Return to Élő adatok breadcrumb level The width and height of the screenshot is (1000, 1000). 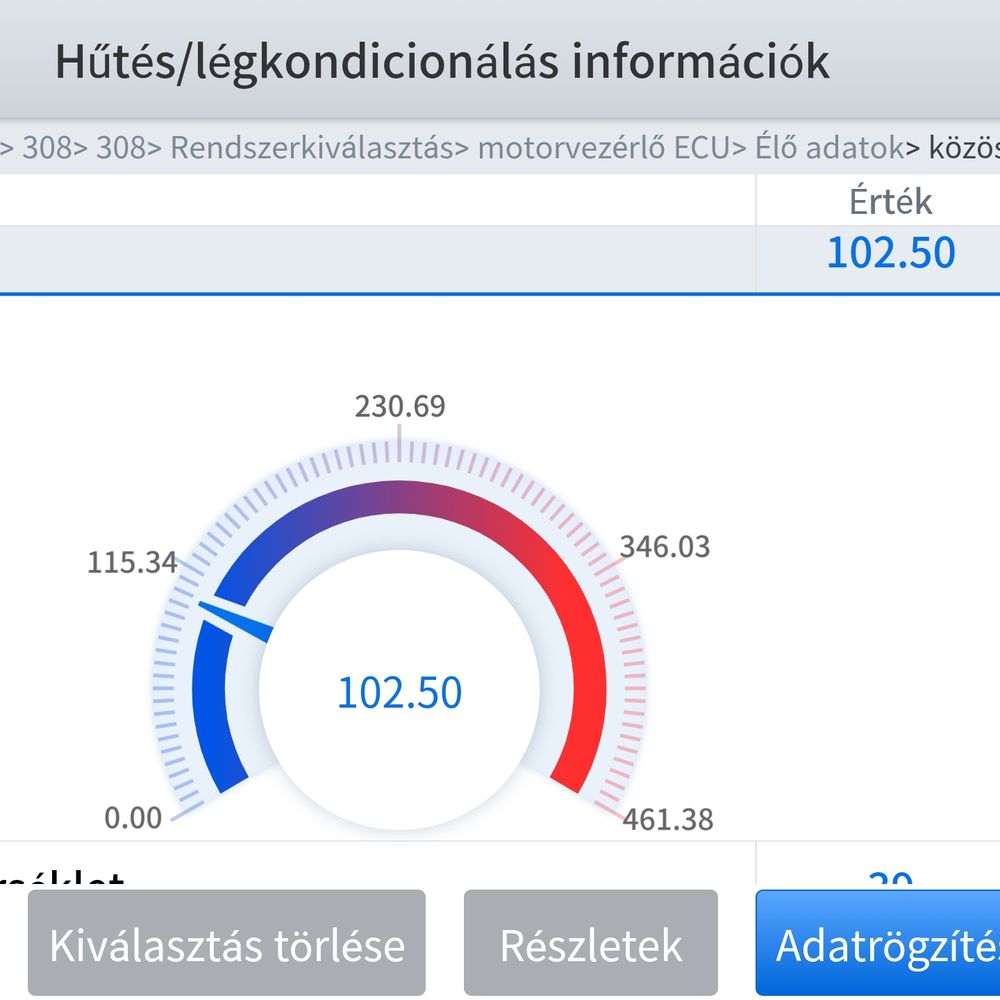(829, 148)
